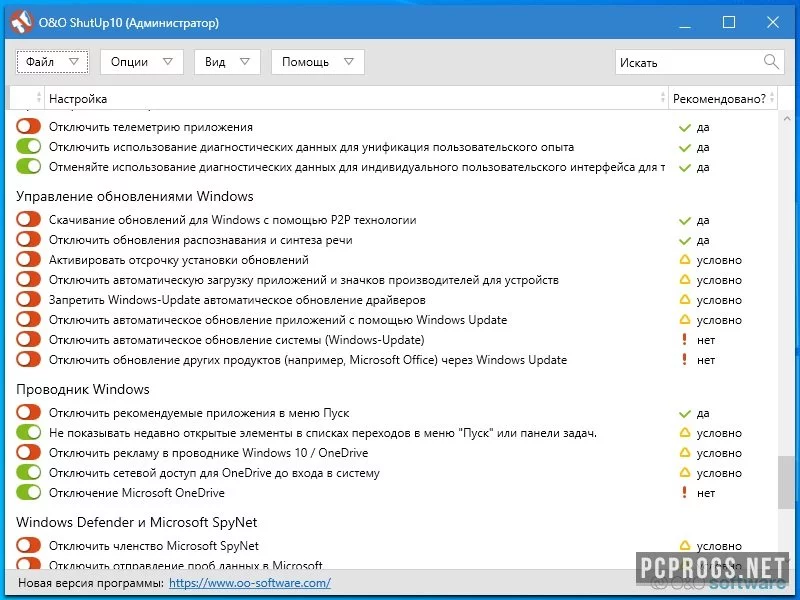This screenshot has height=600, width=800.
Task: Click yellow triangle for OneDrive ads row
Action: point(685,453)
